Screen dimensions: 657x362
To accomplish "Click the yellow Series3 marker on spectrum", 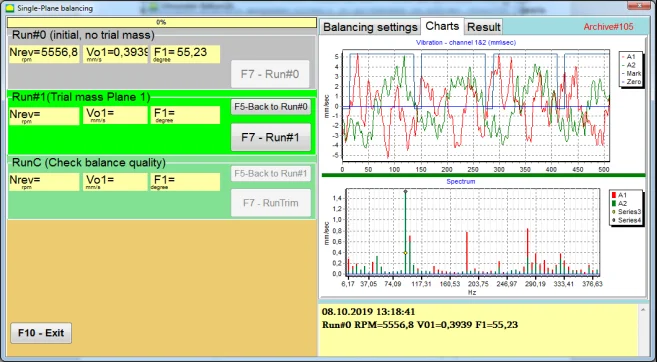I will click(x=405, y=253).
